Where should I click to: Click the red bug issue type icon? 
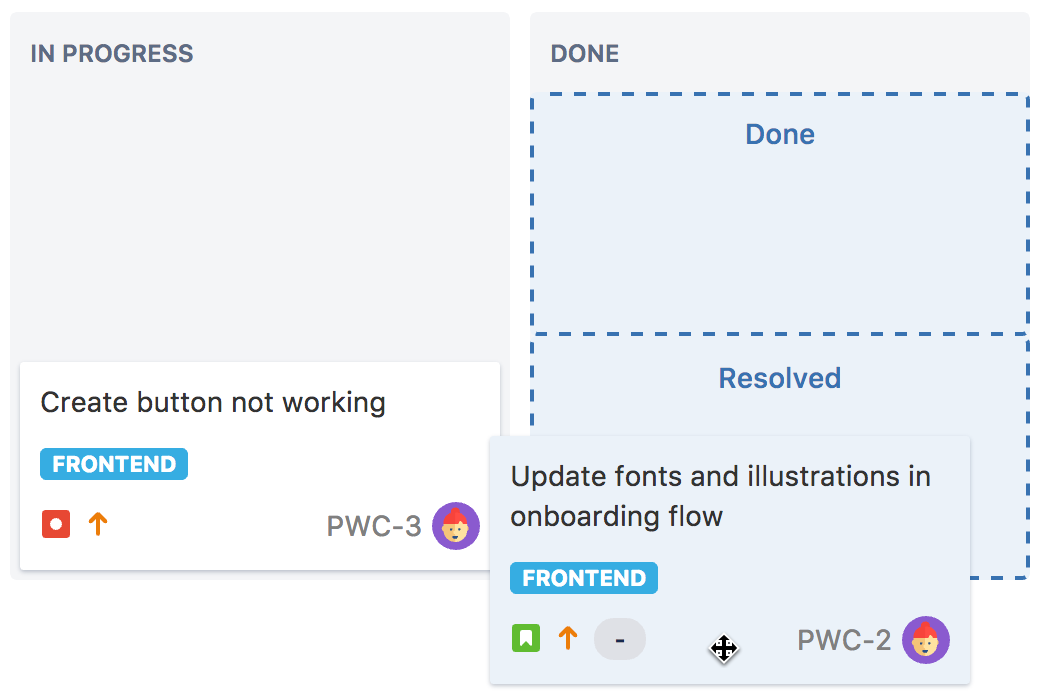coord(56,524)
